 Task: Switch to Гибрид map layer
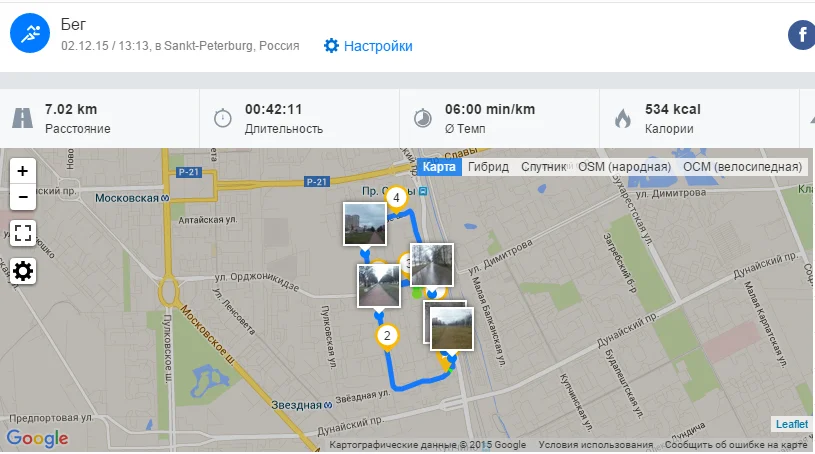(488, 167)
